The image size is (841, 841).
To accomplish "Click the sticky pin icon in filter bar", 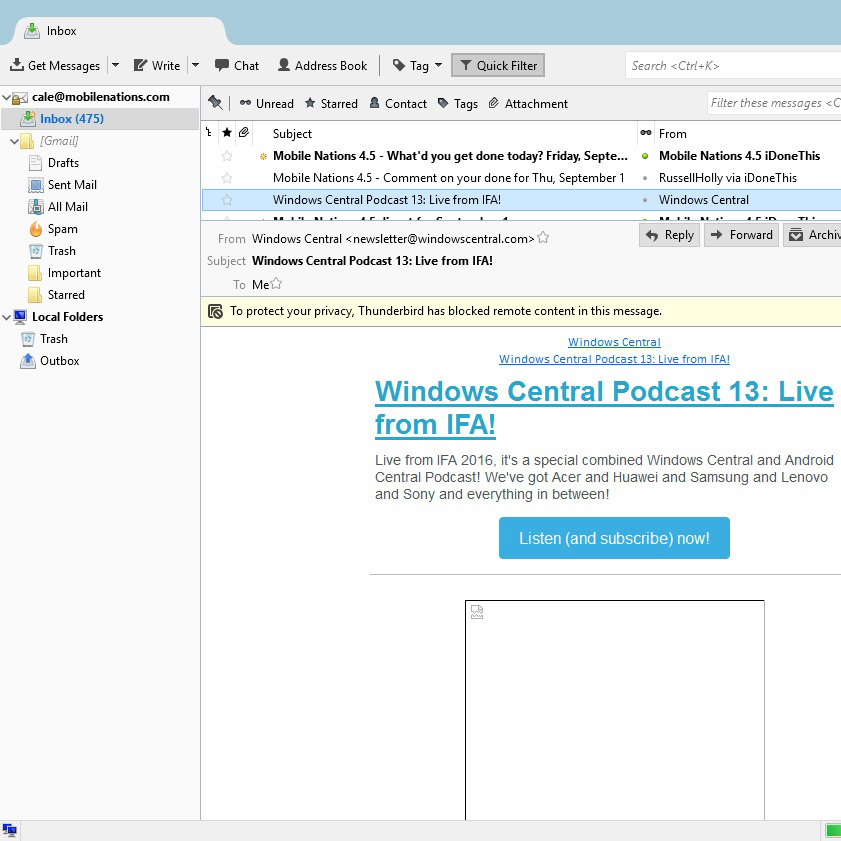I will click(x=214, y=103).
